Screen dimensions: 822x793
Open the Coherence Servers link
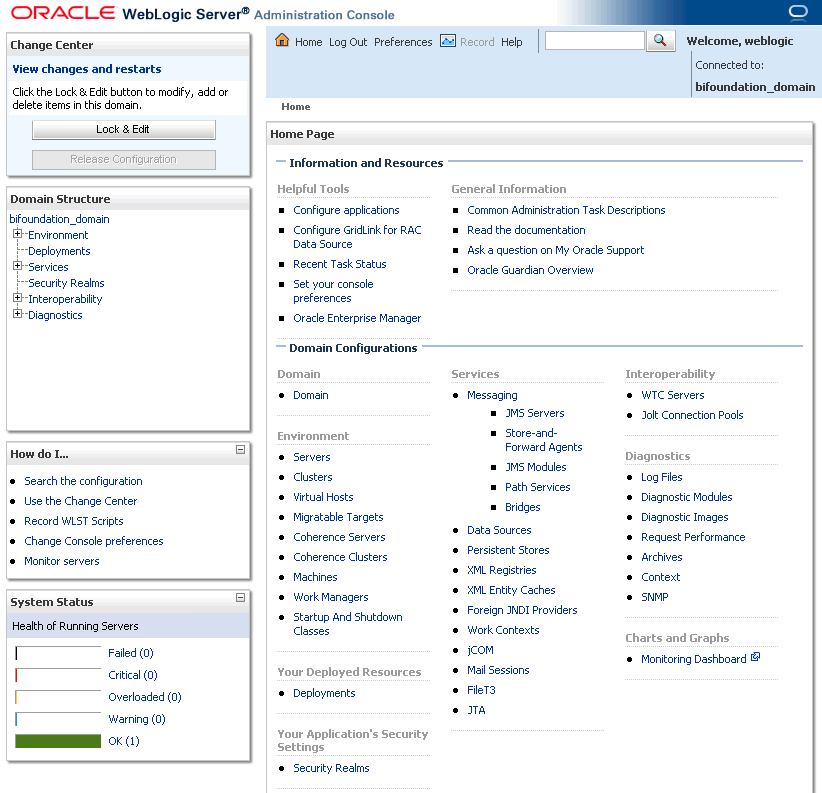click(339, 537)
